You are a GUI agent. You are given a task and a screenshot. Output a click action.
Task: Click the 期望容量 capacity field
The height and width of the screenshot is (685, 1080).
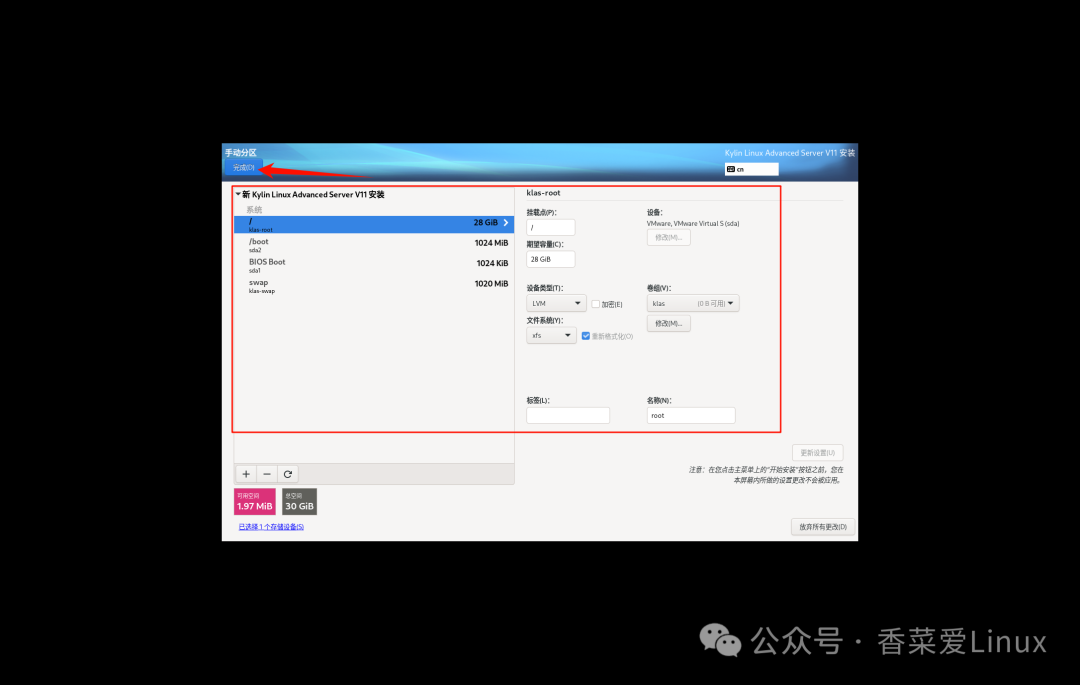(550, 259)
